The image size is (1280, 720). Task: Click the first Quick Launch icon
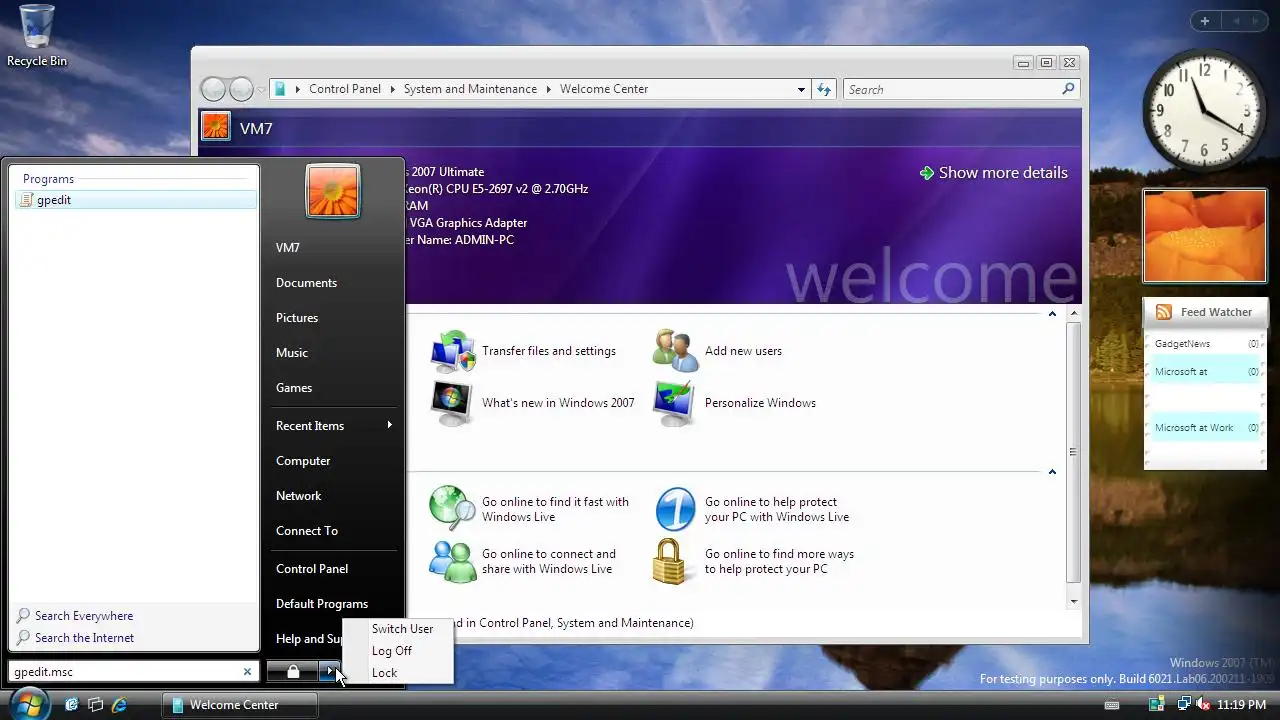coord(72,704)
